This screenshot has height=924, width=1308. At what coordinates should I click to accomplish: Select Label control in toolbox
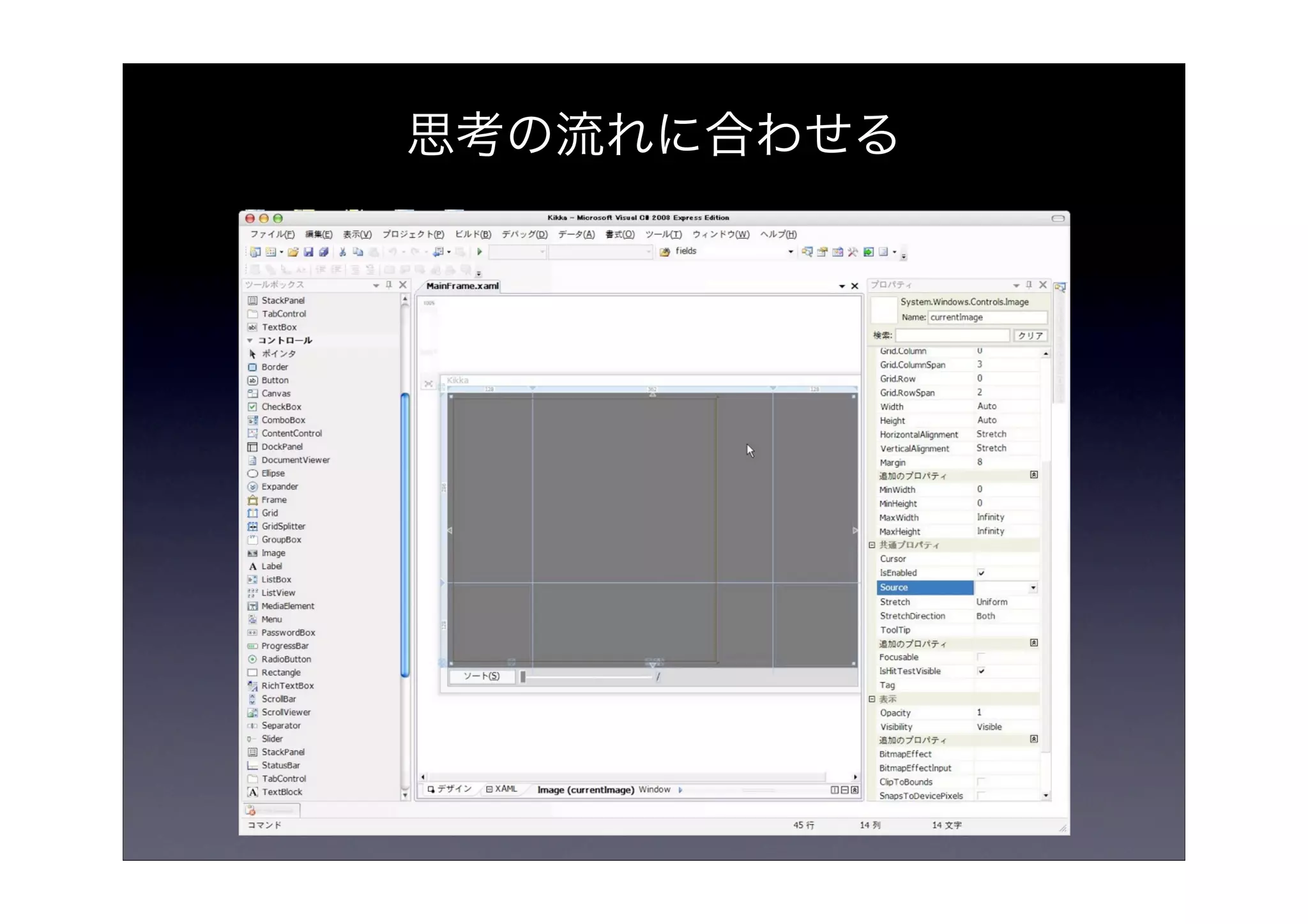tap(264, 566)
